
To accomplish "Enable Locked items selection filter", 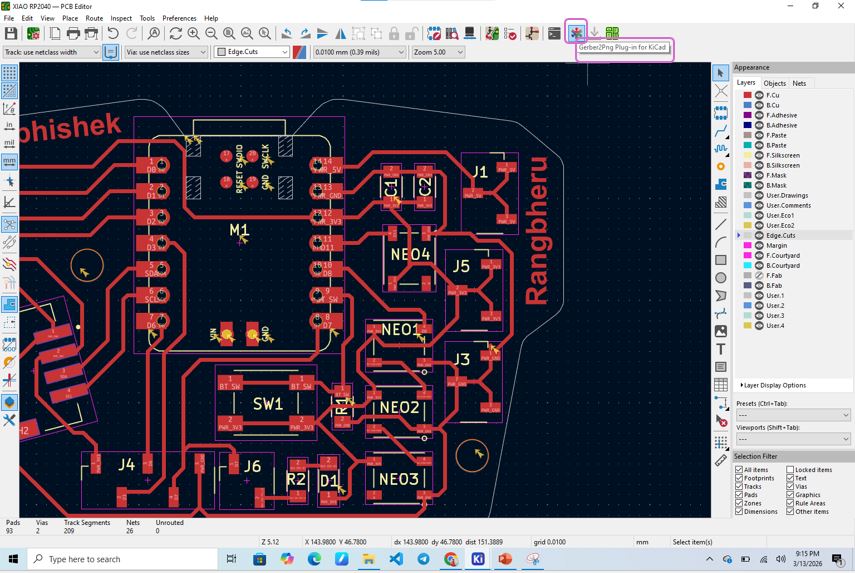I will 790,469.
